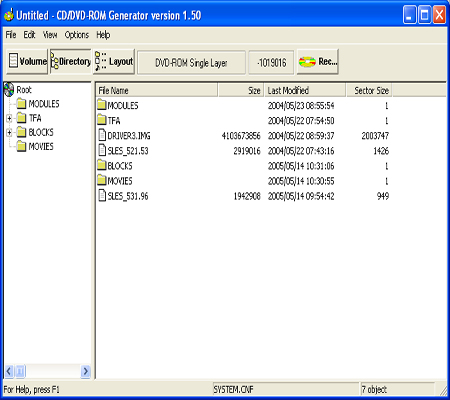Viewport: 450px width, 400px height.
Task: Sort by Last Modified column header
Action: click(x=305, y=90)
